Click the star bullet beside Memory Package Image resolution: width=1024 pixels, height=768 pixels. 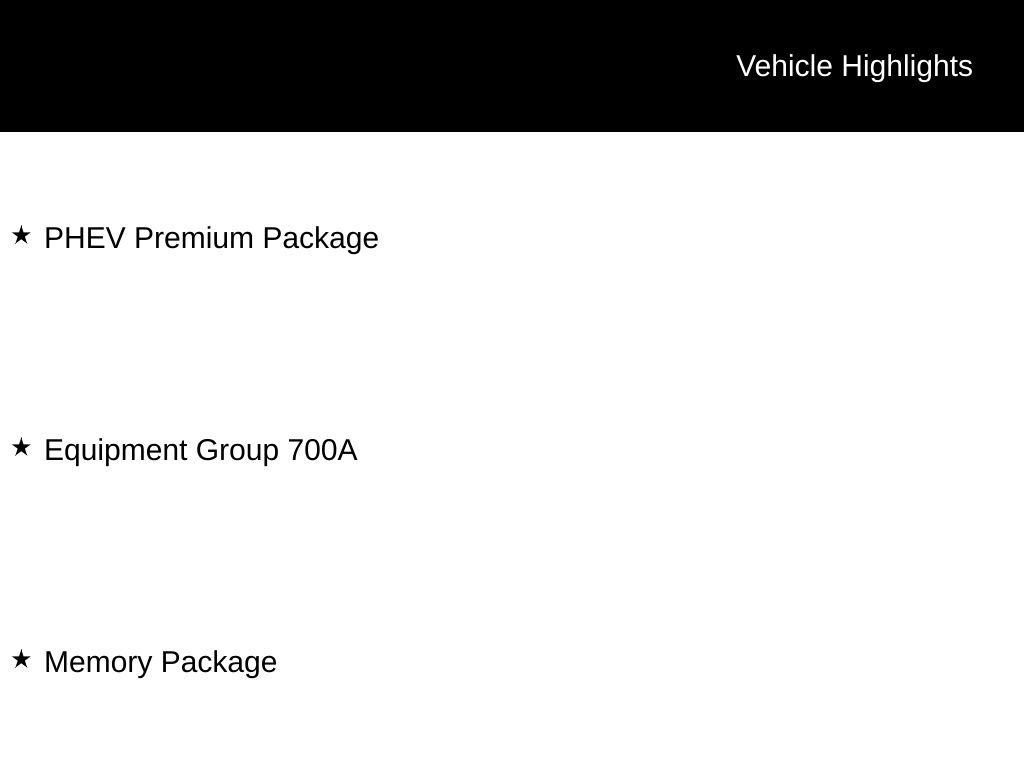pyautogui.click(x=21, y=660)
